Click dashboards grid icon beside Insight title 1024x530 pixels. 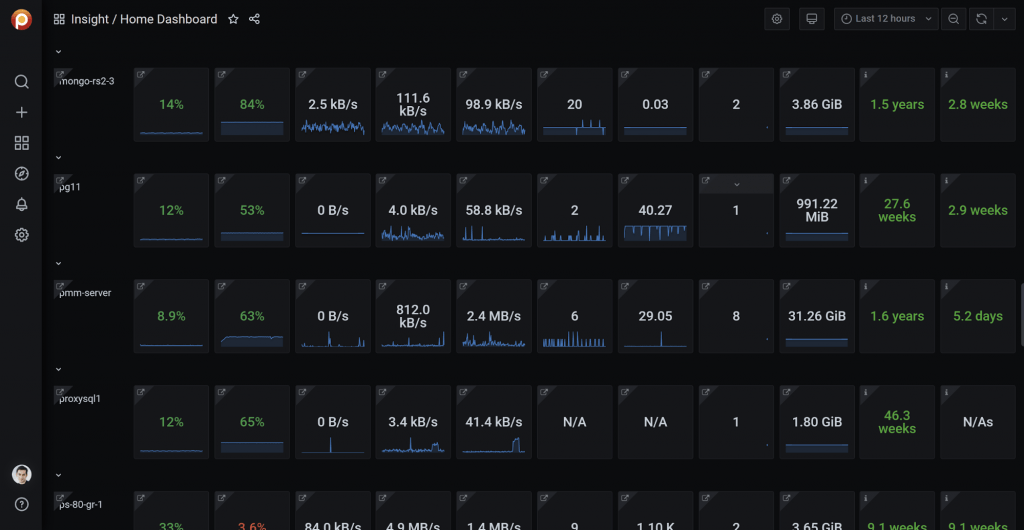(x=59, y=20)
